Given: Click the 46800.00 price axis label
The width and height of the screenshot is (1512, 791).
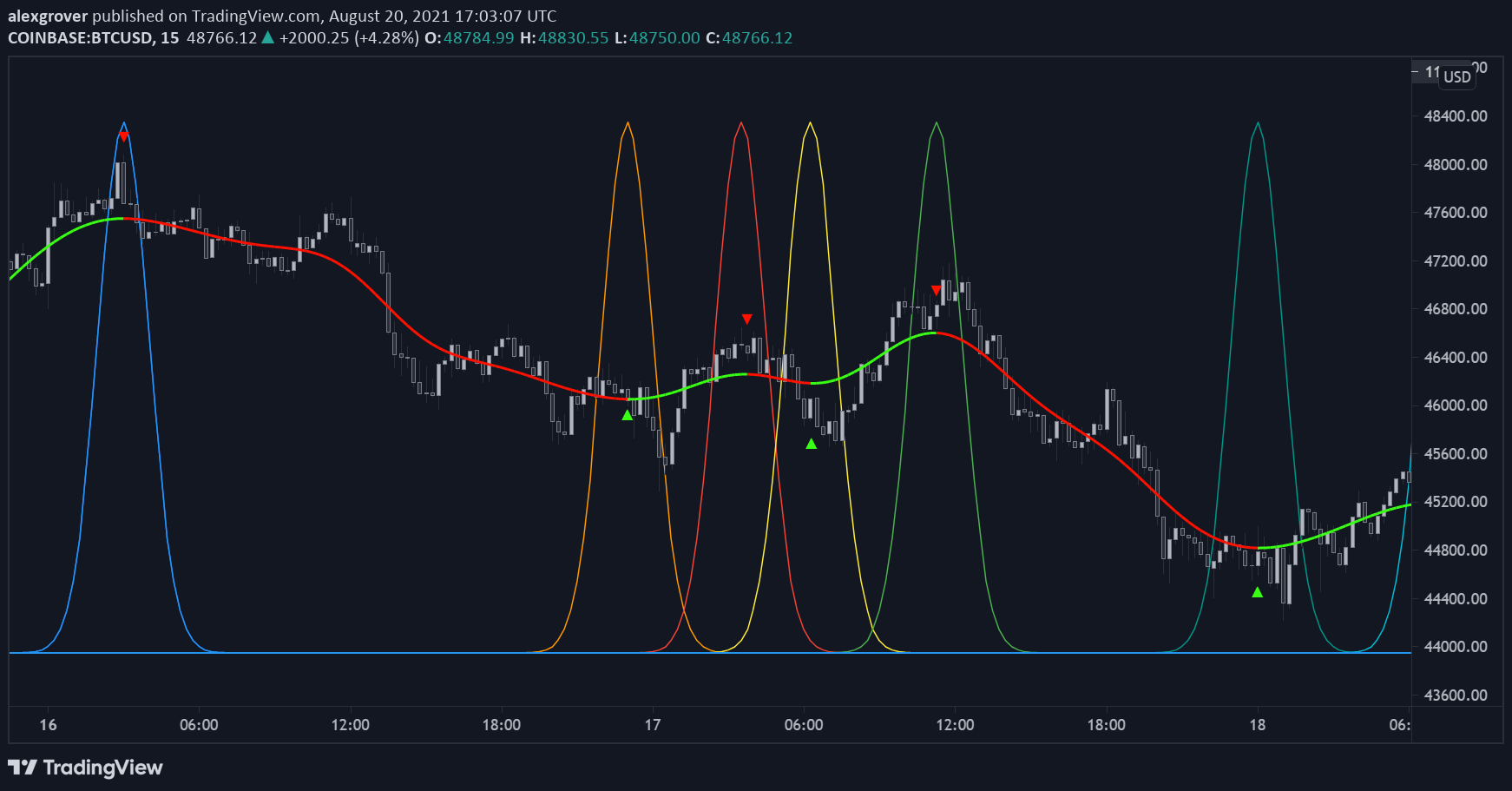Looking at the screenshot, I should [x=1456, y=309].
